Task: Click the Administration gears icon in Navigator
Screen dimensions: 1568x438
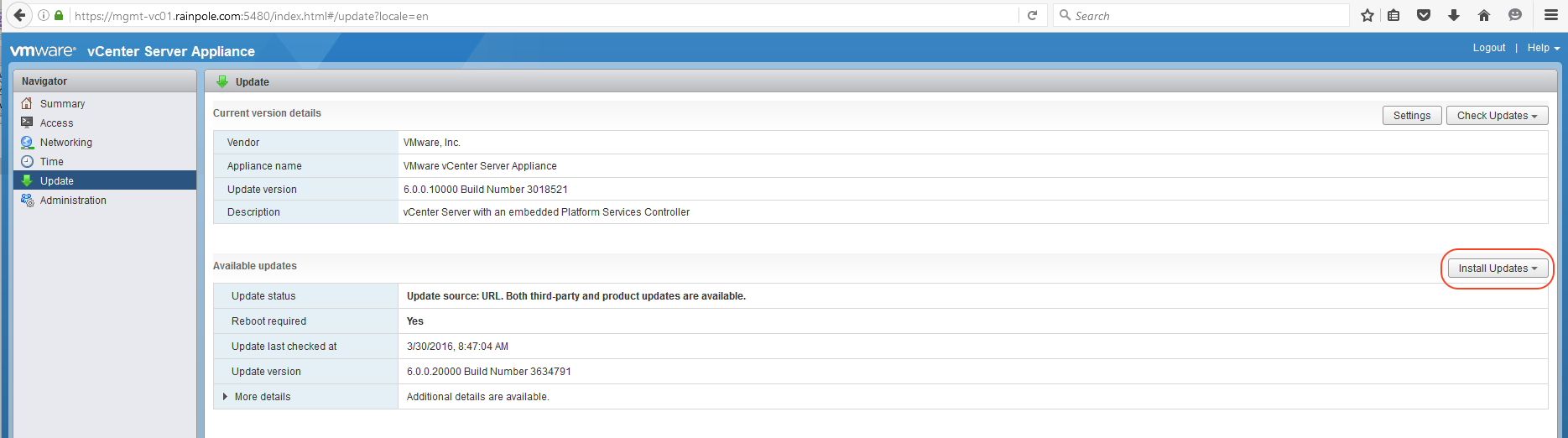Action: tap(27, 201)
